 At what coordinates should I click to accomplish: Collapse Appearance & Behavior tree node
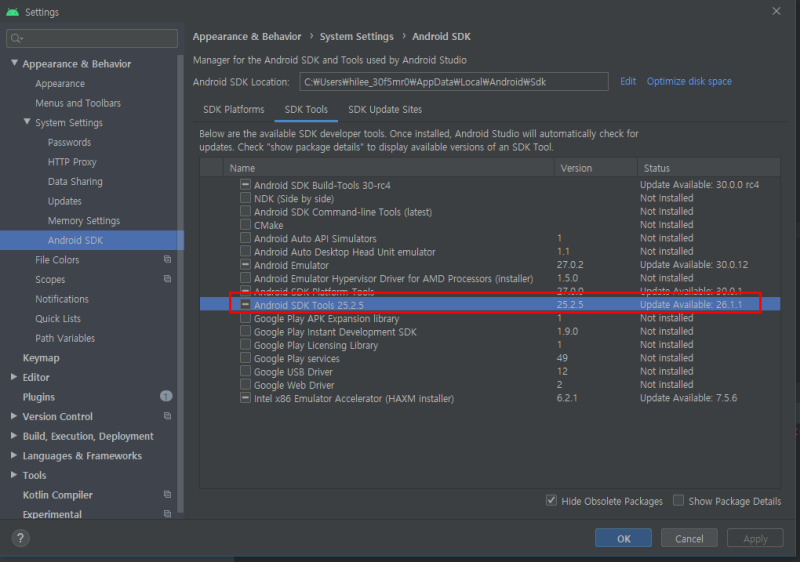14,63
